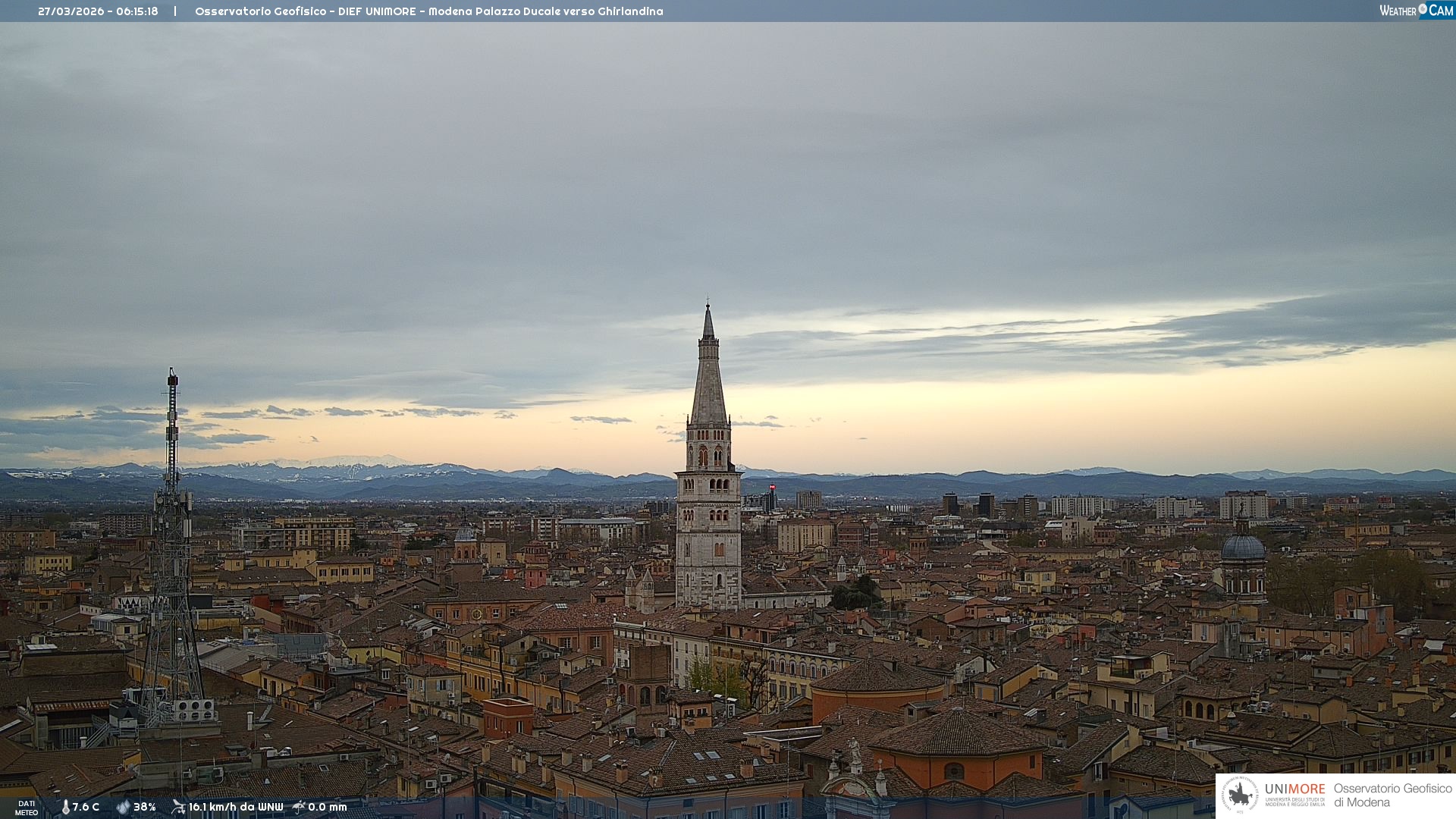The height and width of the screenshot is (819, 1456).
Task: Click the rain umbrella icon
Action: 299,807
